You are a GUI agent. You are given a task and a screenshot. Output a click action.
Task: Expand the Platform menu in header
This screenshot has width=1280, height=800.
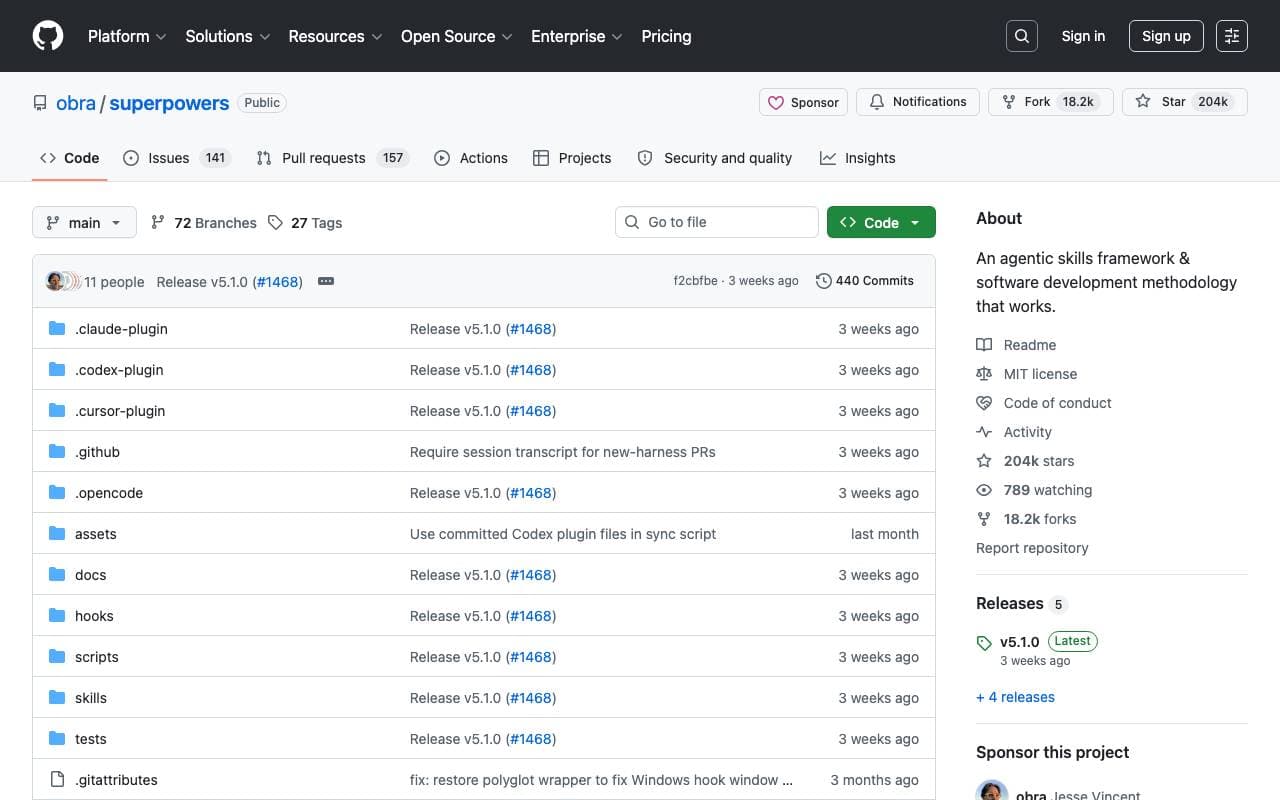click(127, 36)
